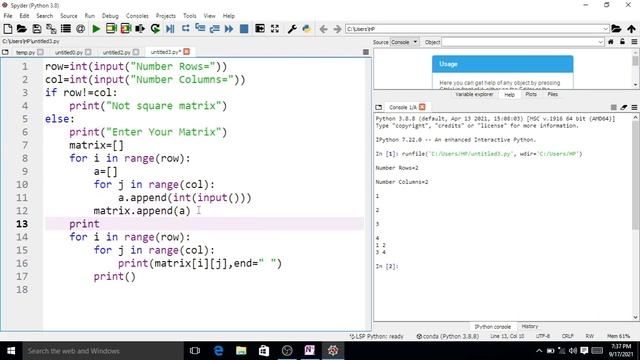The image size is (640, 360).
Task: Expand the Object combo box
Action: 600,42
